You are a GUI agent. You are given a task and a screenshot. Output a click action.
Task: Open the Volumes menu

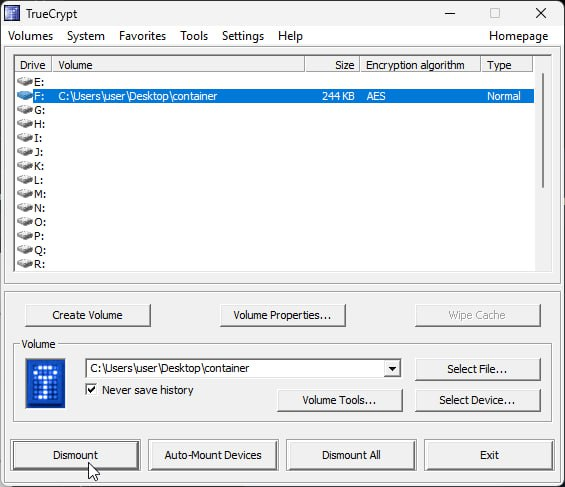(x=31, y=36)
